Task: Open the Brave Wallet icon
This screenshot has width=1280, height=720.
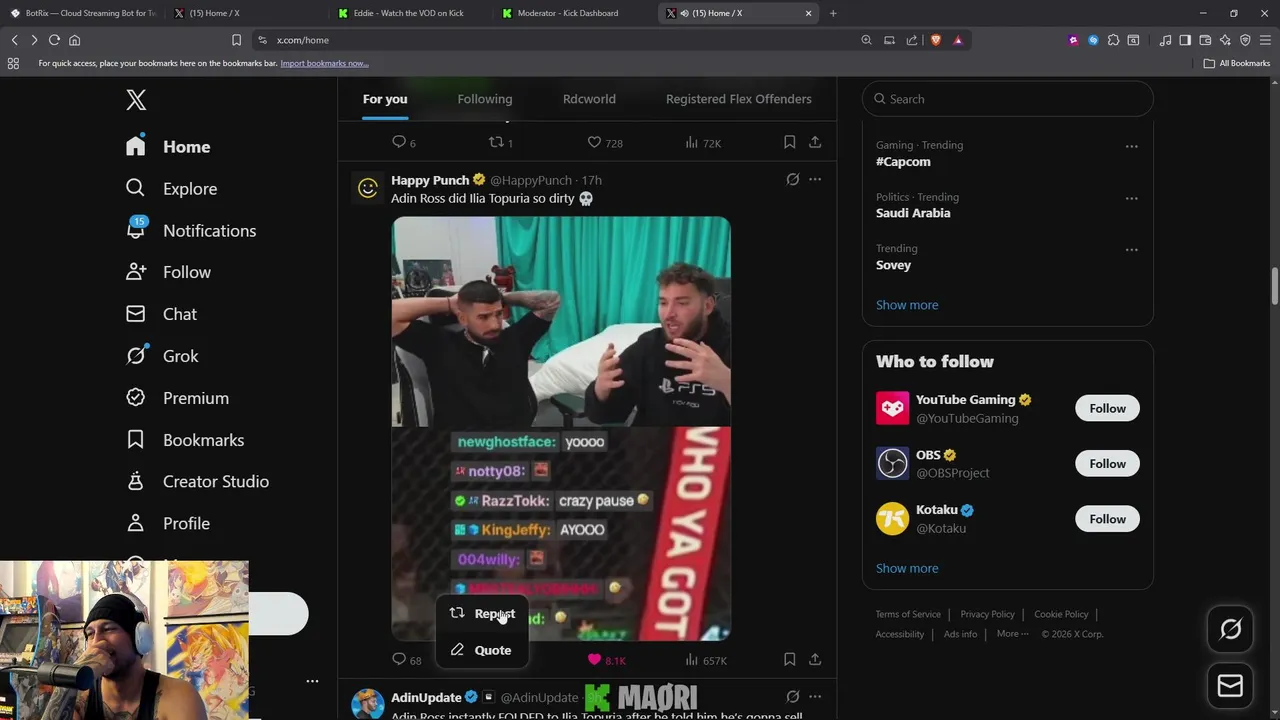Action: 1205,40
